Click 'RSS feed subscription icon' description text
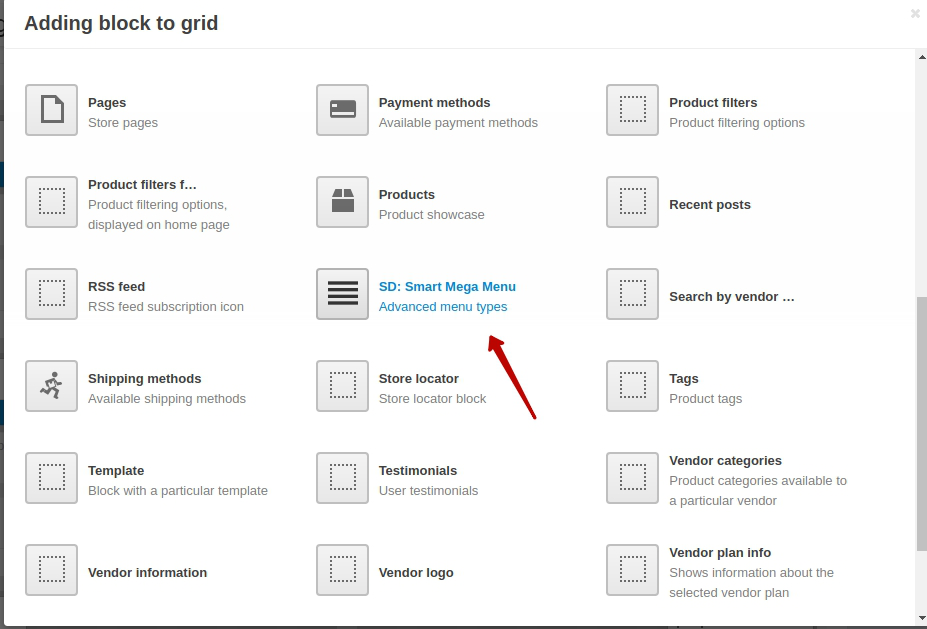 [166, 307]
